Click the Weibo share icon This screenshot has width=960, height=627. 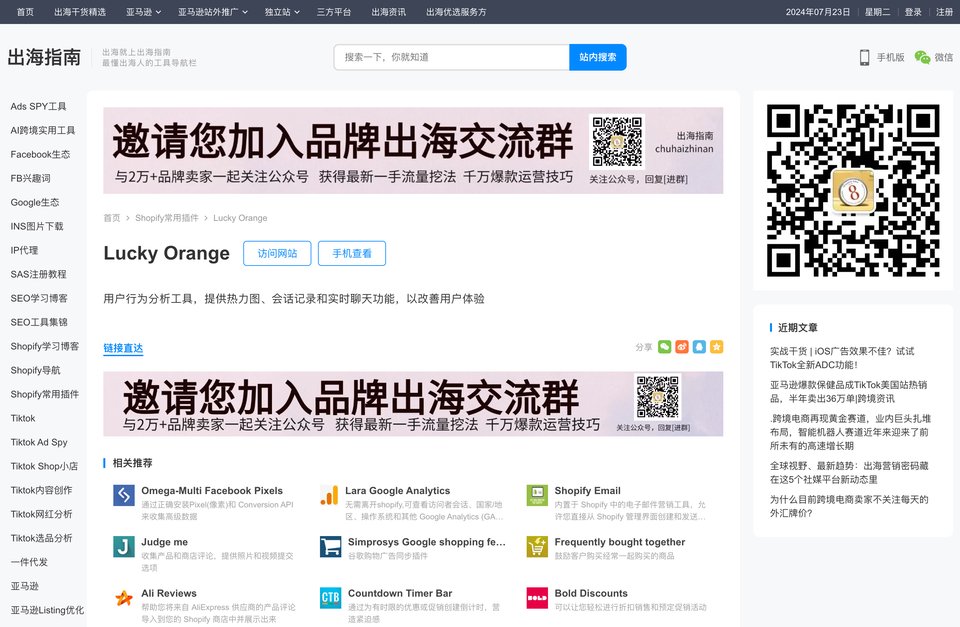(x=682, y=347)
